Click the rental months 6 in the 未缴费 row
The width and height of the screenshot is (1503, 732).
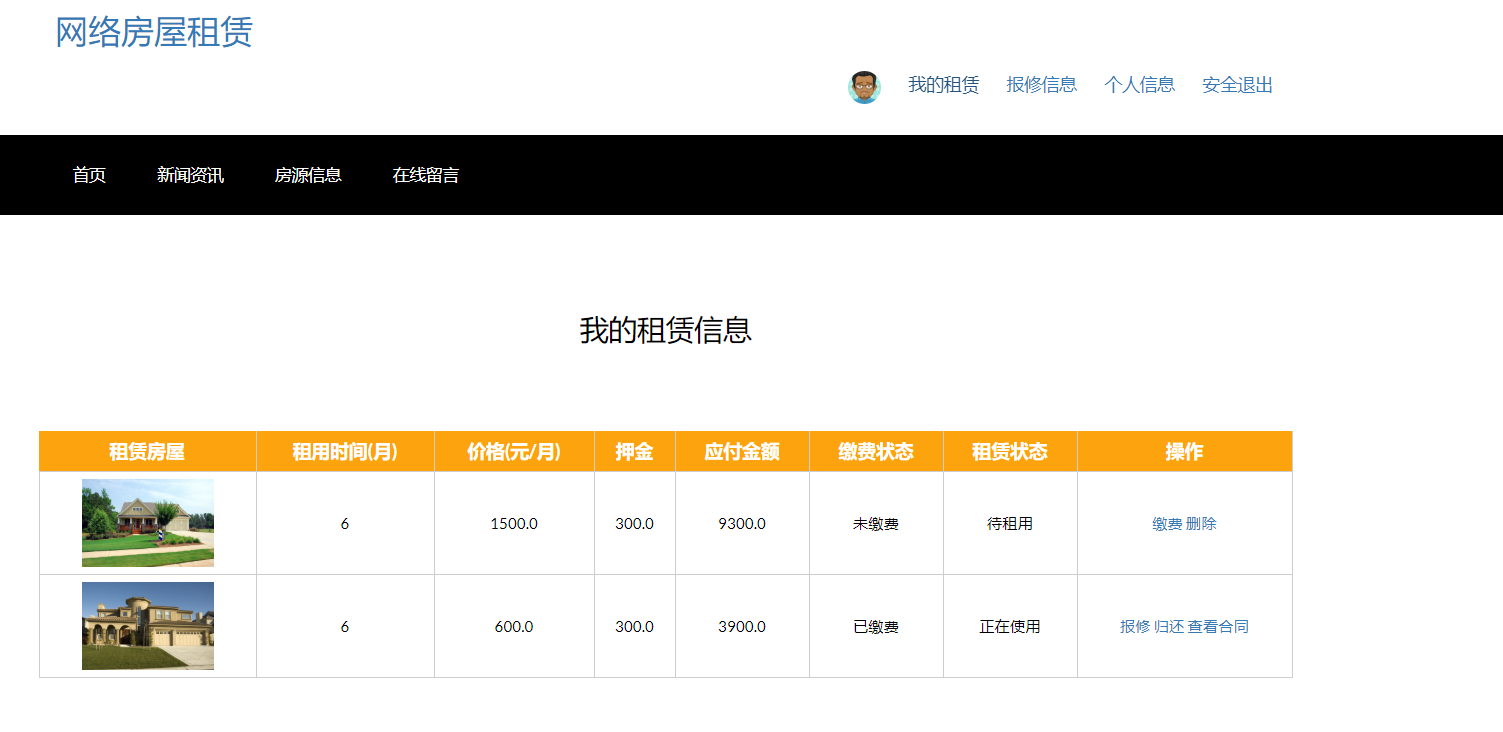click(x=345, y=524)
